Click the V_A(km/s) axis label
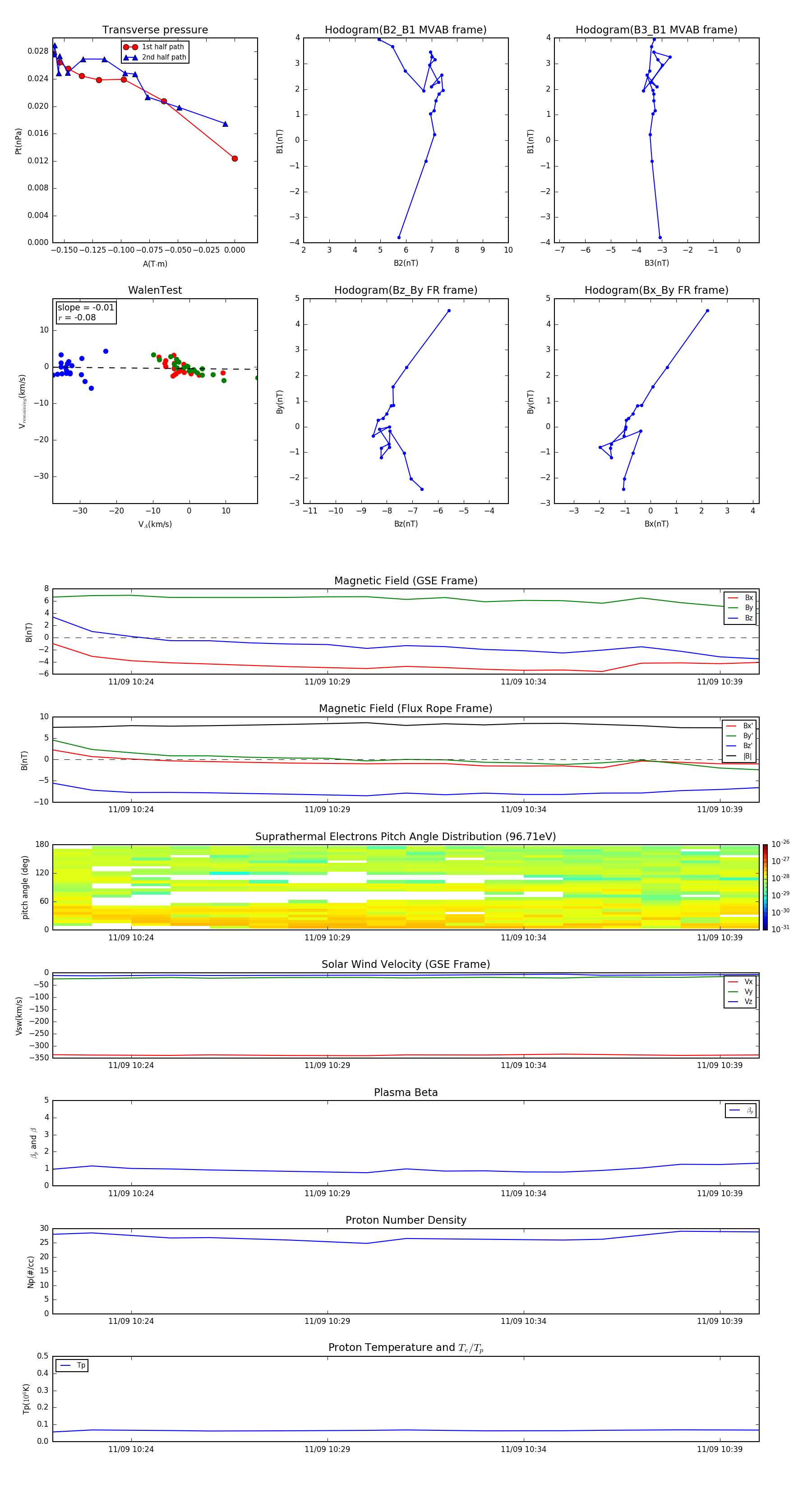Screen dimensions: 812x1489 coord(155,524)
